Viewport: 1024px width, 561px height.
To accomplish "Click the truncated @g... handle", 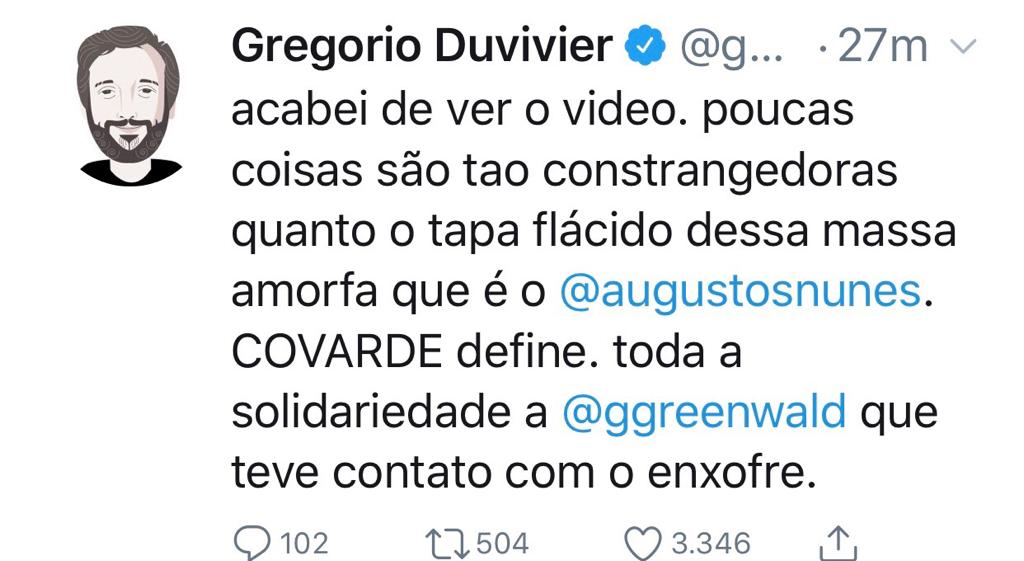I will (731, 47).
